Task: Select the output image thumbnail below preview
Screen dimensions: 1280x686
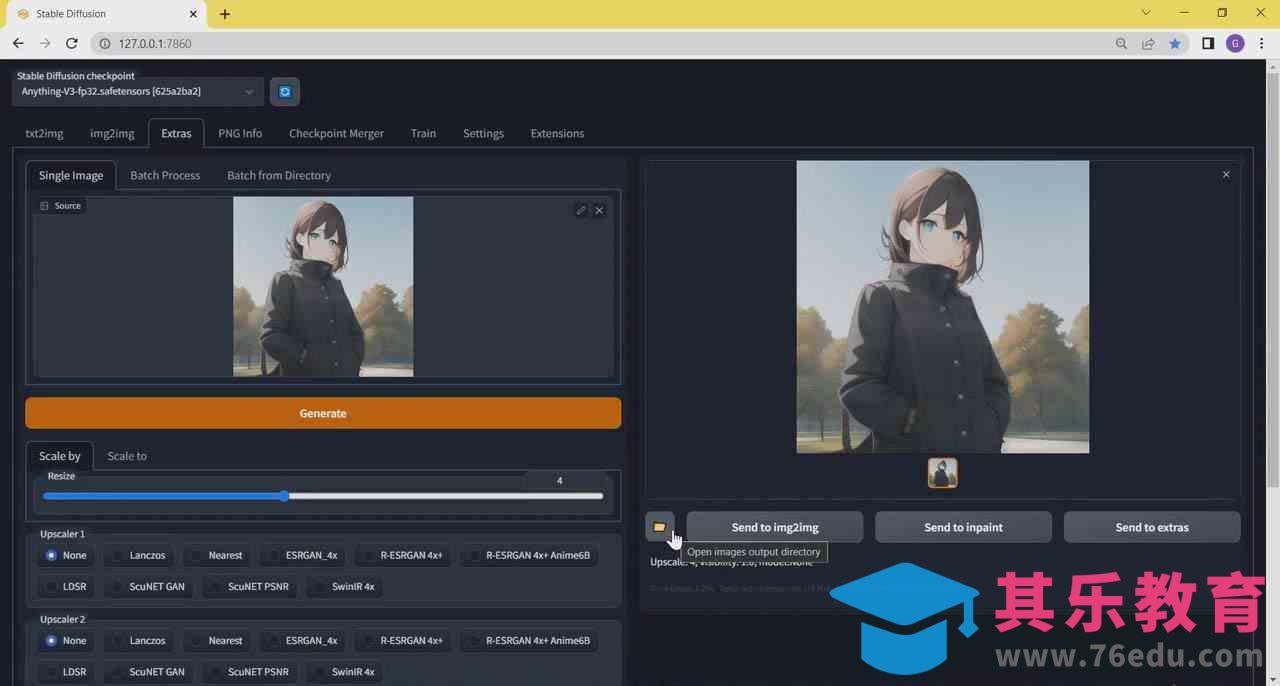Action: [942, 473]
